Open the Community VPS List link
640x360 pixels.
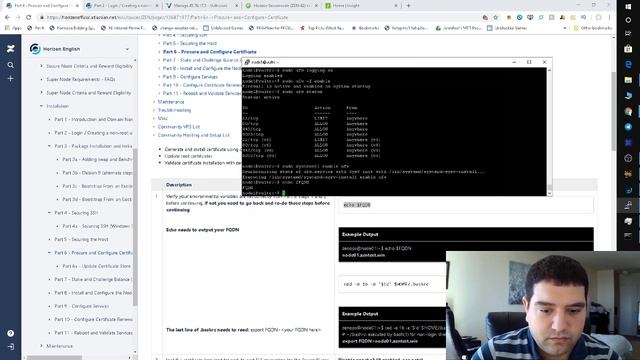pos(179,127)
